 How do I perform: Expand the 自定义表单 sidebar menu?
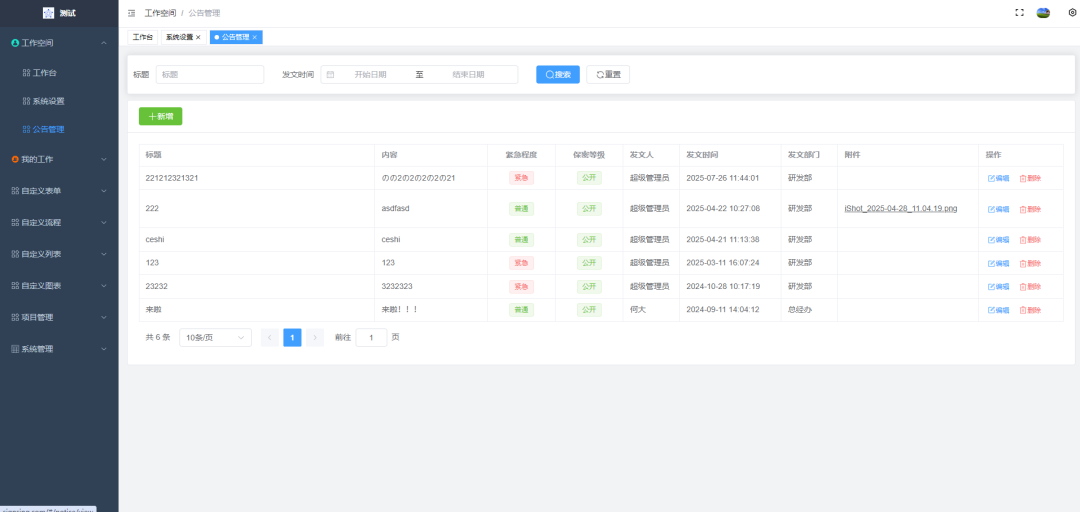pyautogui.click(x=59, y=191)
